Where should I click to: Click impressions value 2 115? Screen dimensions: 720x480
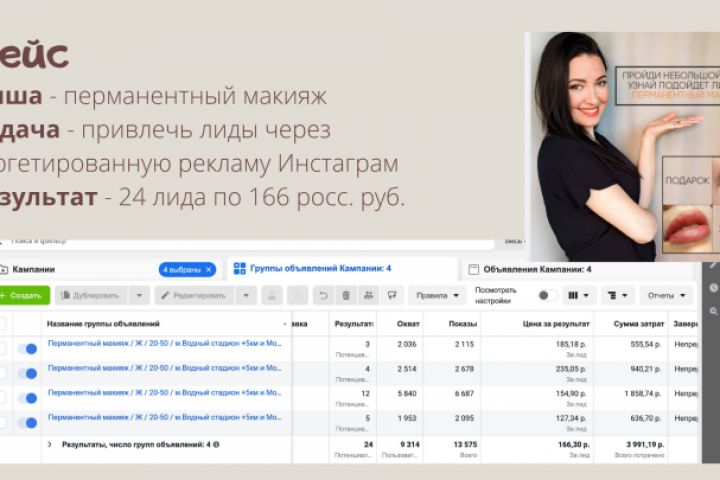point(464,344)
